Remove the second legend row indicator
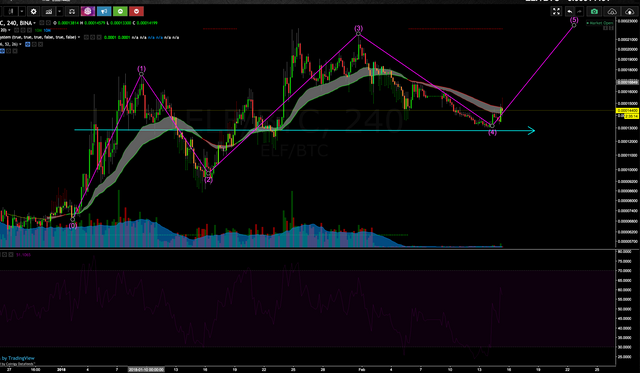 [x=29, y=30]
